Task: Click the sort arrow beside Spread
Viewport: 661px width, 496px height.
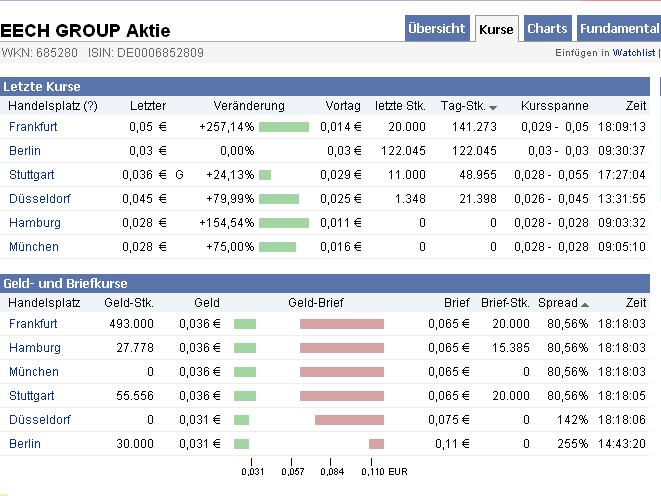Action: [x=585, y=304]
